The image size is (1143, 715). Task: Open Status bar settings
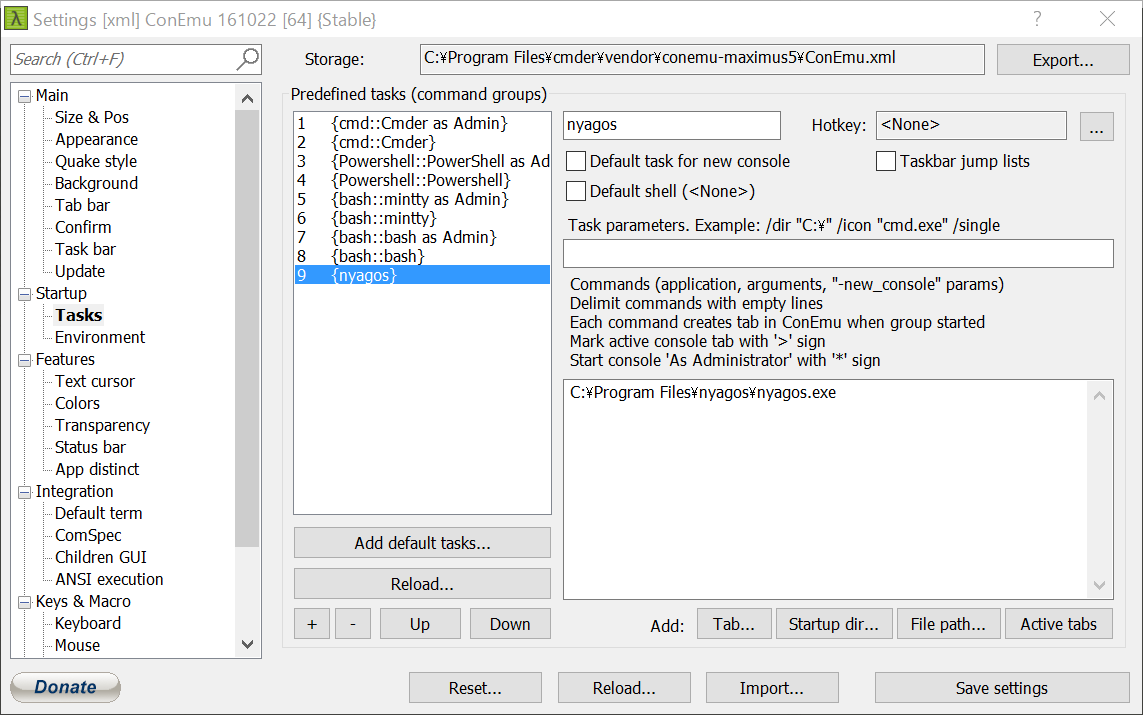pos(90,448)
